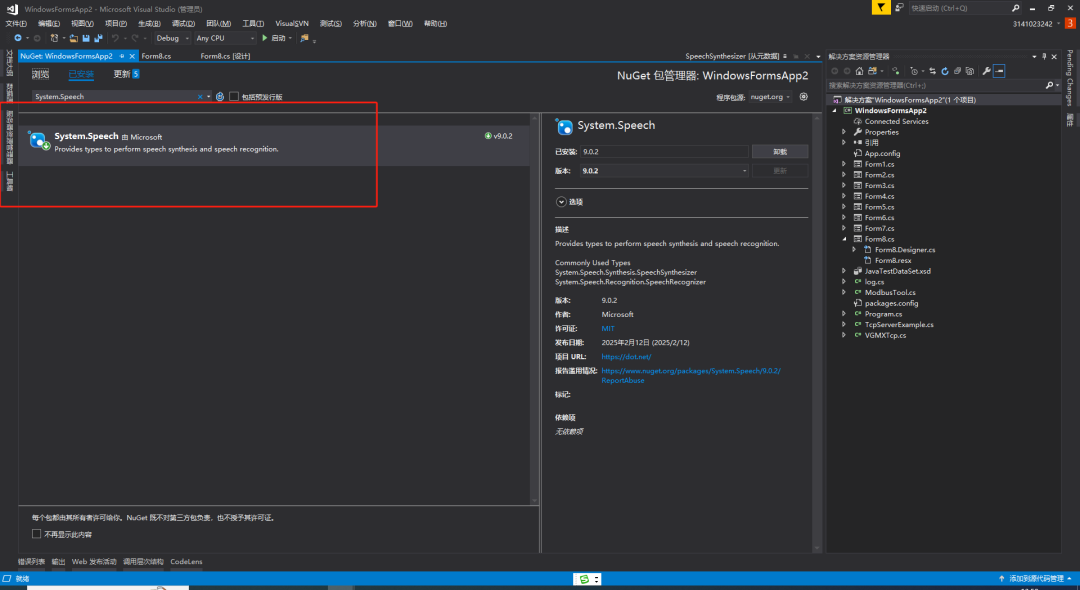The height and width of the screenshot is (590, 1080).
Task: Select Program.cs in Solution Explorer
Action: pos(883,314)
